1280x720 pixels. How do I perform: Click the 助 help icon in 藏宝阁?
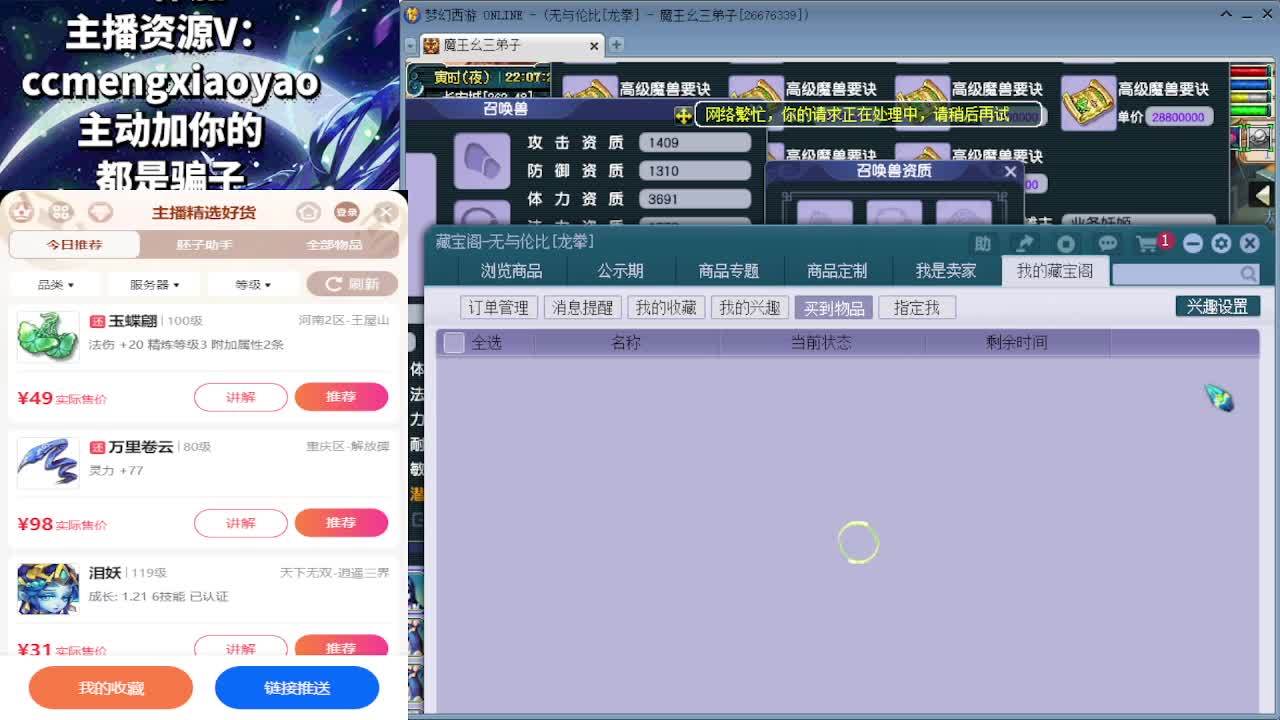[982, 243]
